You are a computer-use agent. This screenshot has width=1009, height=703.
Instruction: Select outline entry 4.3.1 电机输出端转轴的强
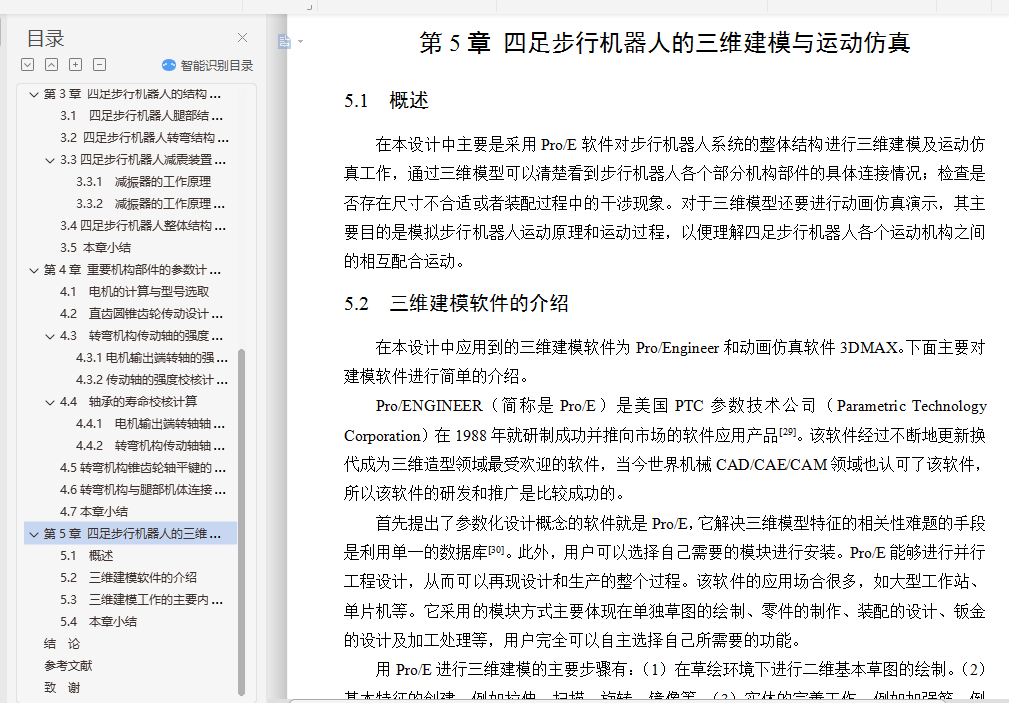(x=152, y=357)
